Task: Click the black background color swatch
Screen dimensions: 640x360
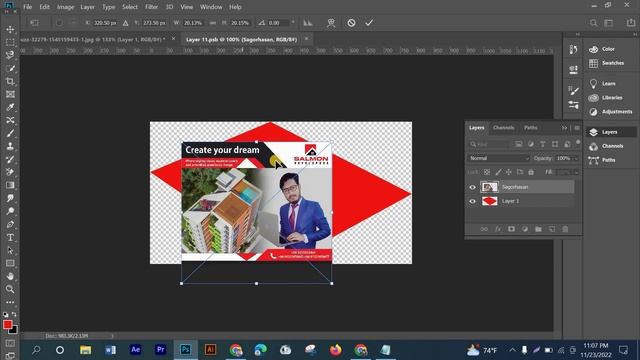Action: tap(14, 330)
